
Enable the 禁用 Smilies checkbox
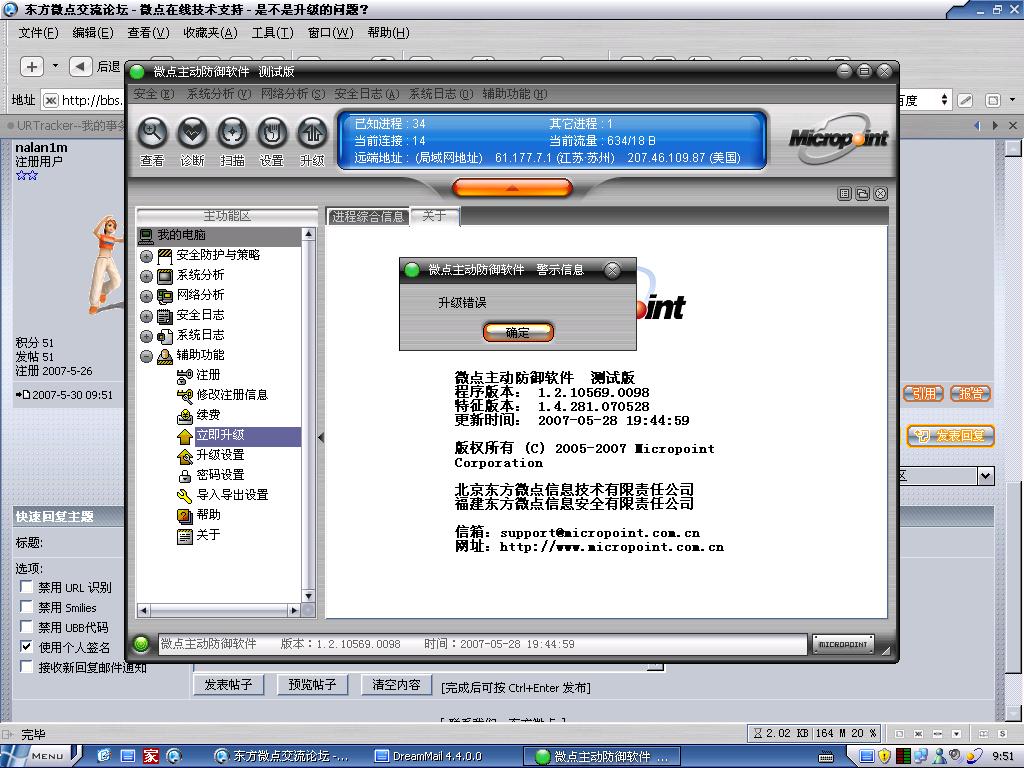coord(26,607)
